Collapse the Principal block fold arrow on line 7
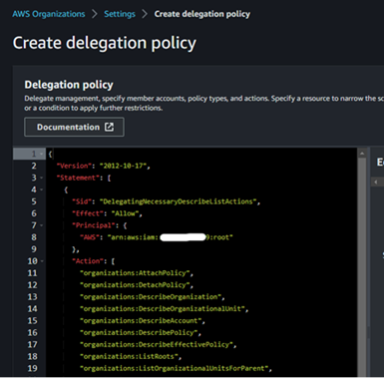386x378 pixels. click(41, 225)
